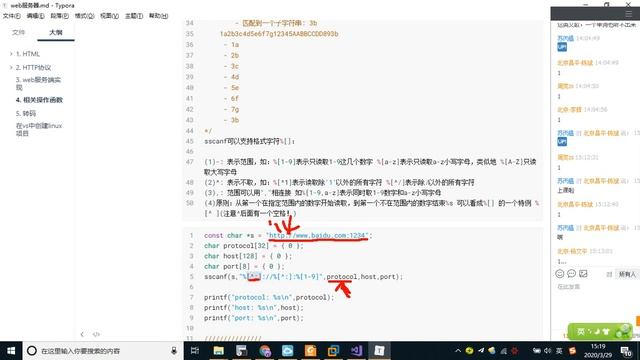
Task: Click the sscanf code line
Action: pos(303,277)
